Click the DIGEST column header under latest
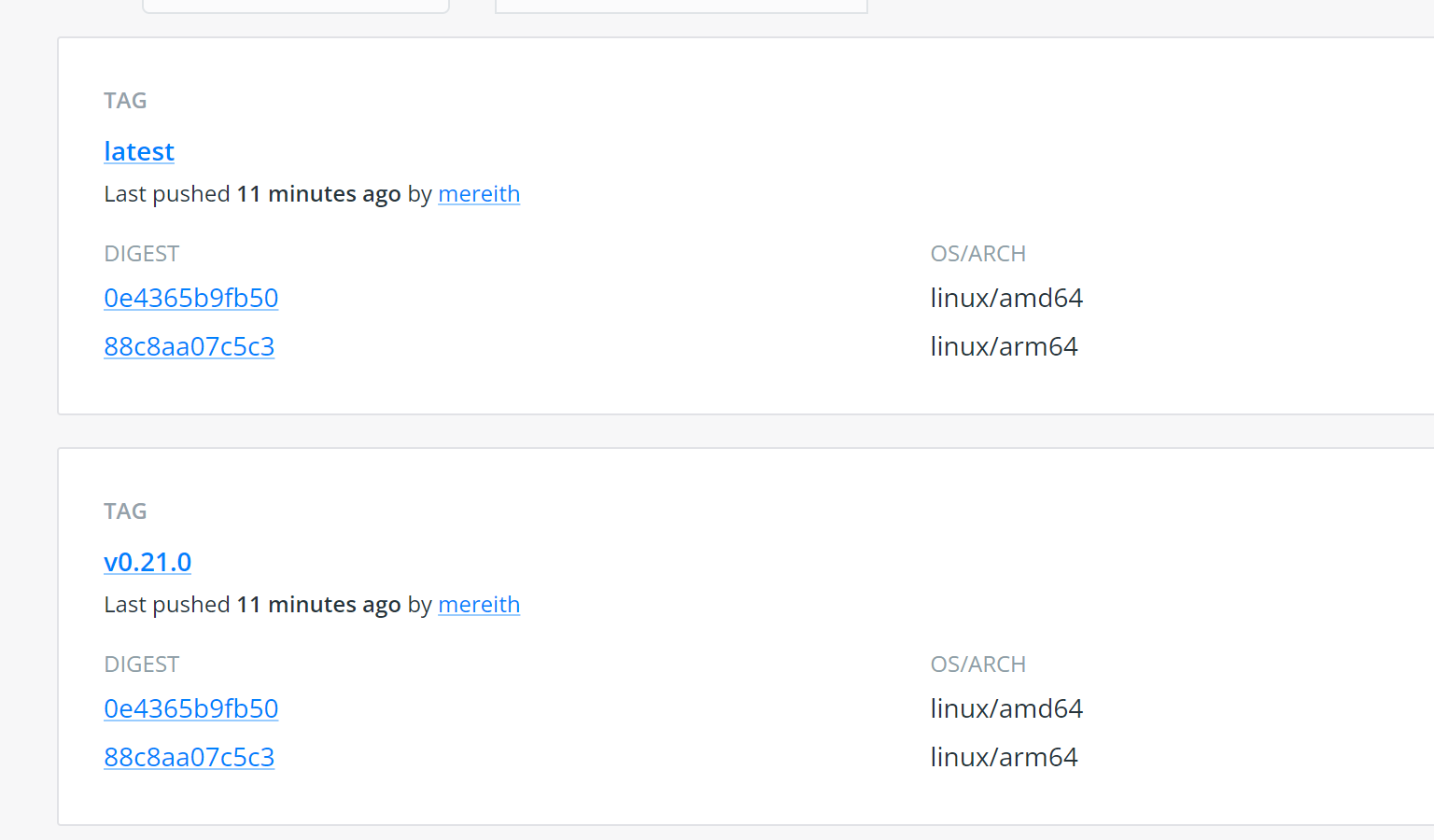Screen dimensions: 1434x840 click(141, 253)
